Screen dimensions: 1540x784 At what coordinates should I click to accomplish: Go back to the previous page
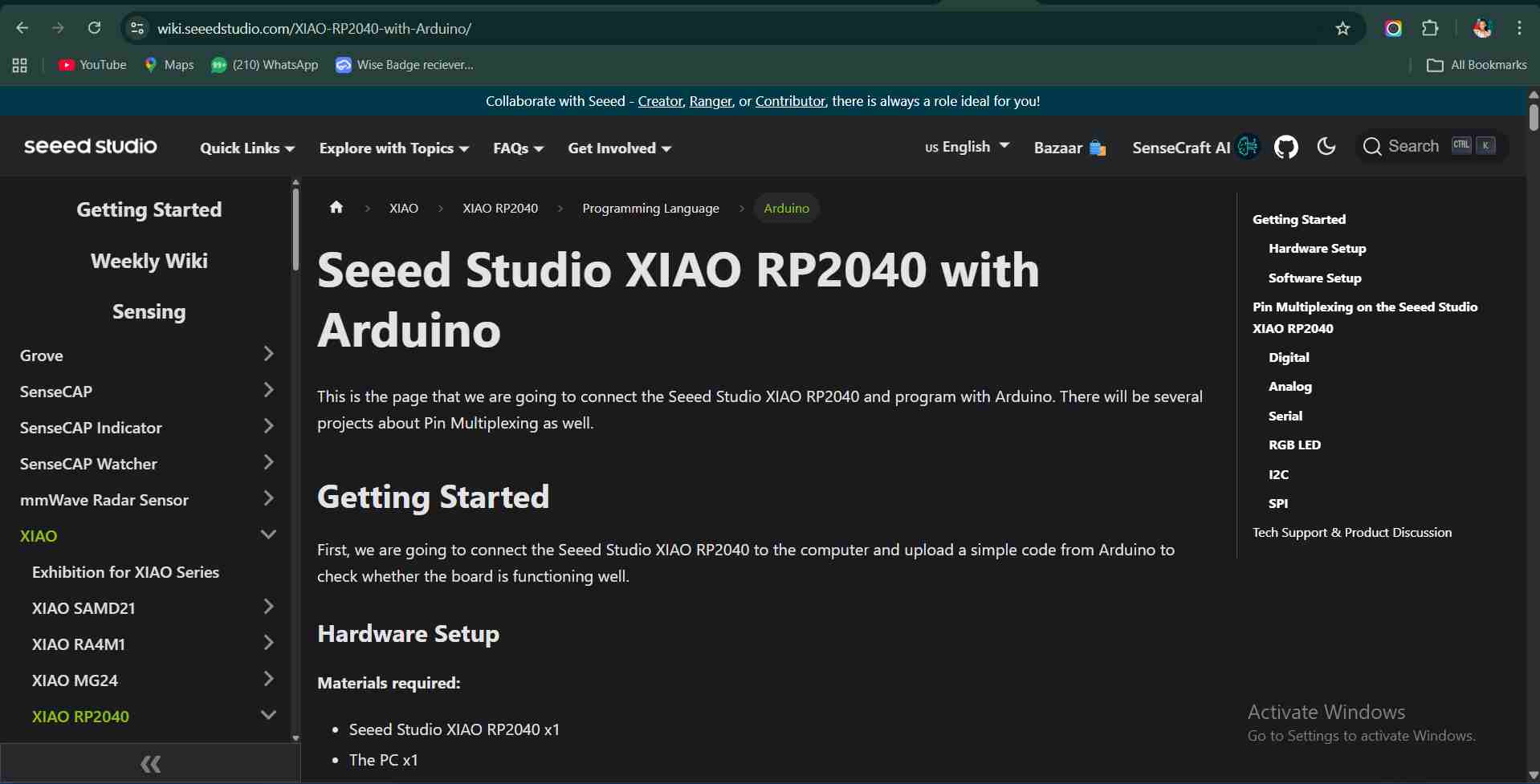coord(22,28)
